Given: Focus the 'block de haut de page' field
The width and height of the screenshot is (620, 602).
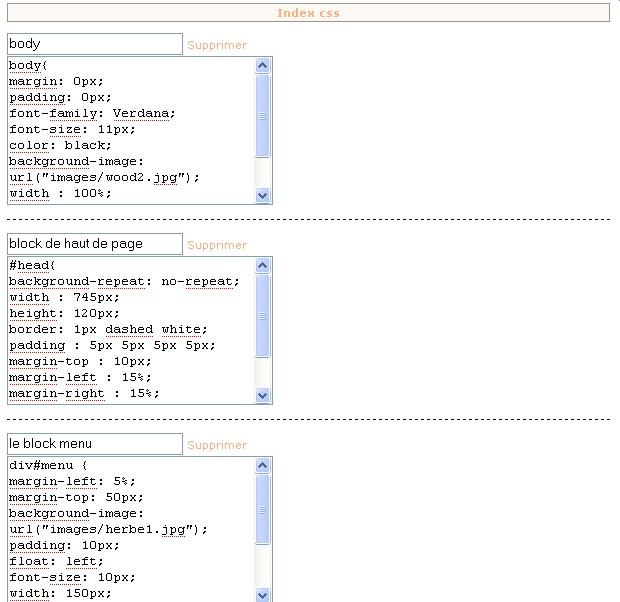Looking at the screenshot, I should pos(95,244).
